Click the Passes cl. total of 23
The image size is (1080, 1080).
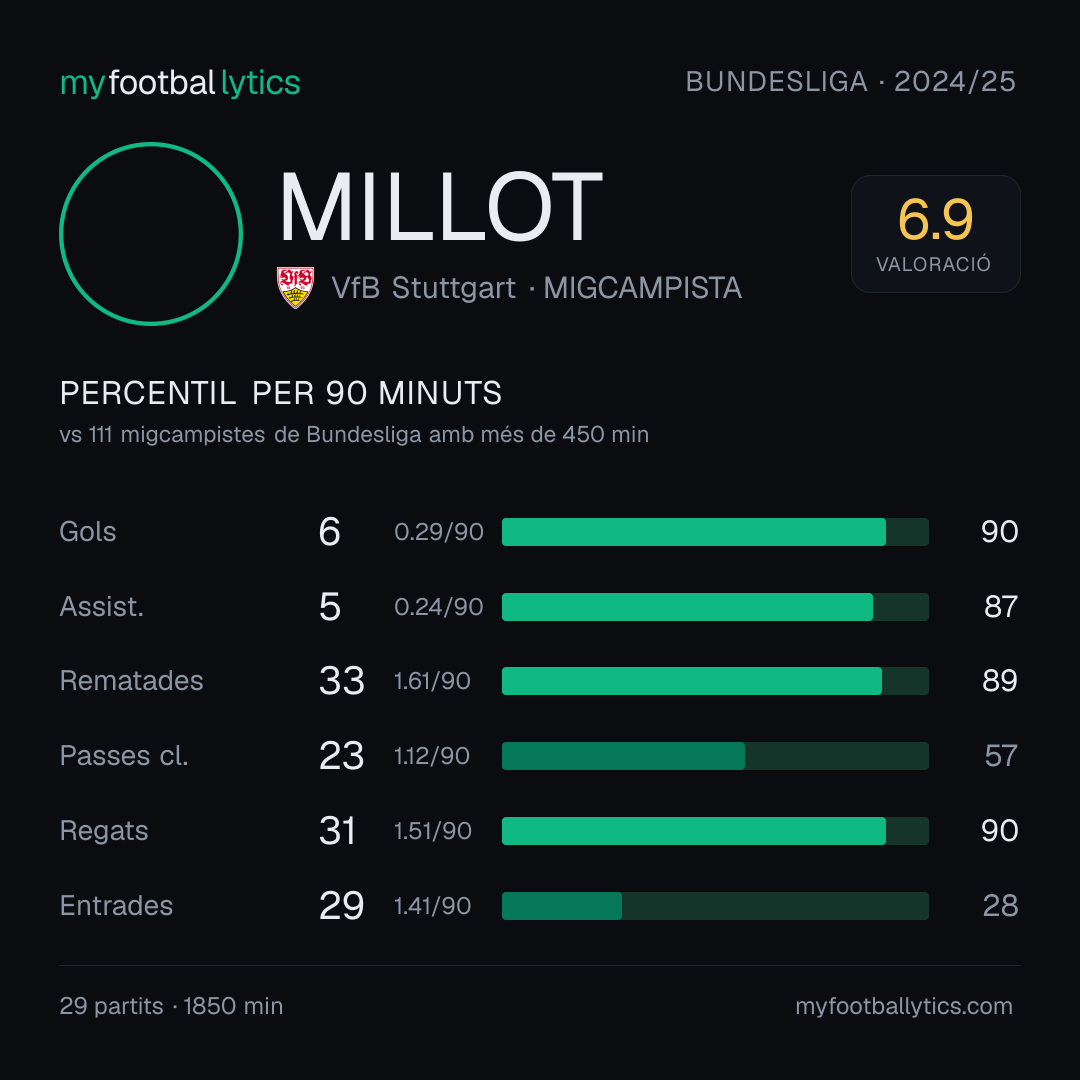click(341, 756)
